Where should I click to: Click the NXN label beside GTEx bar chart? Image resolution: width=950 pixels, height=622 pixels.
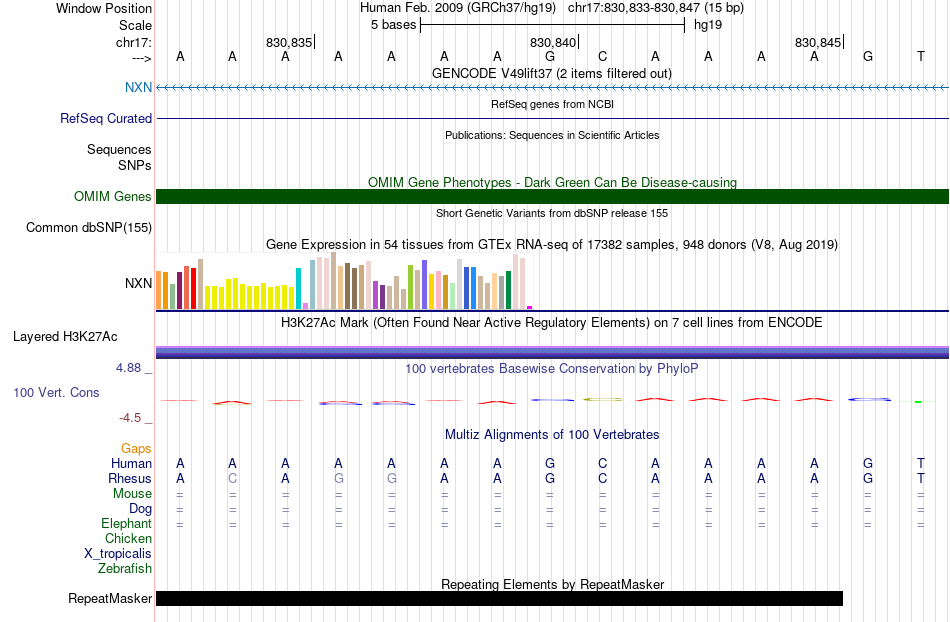click(x=138, y=283)
